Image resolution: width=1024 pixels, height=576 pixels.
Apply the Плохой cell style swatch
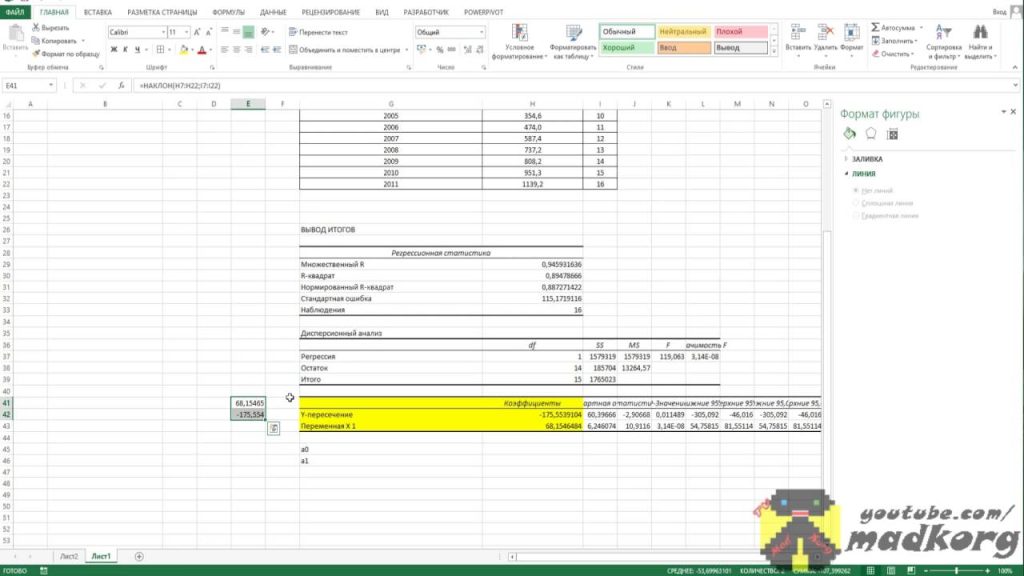pos(741,32)
